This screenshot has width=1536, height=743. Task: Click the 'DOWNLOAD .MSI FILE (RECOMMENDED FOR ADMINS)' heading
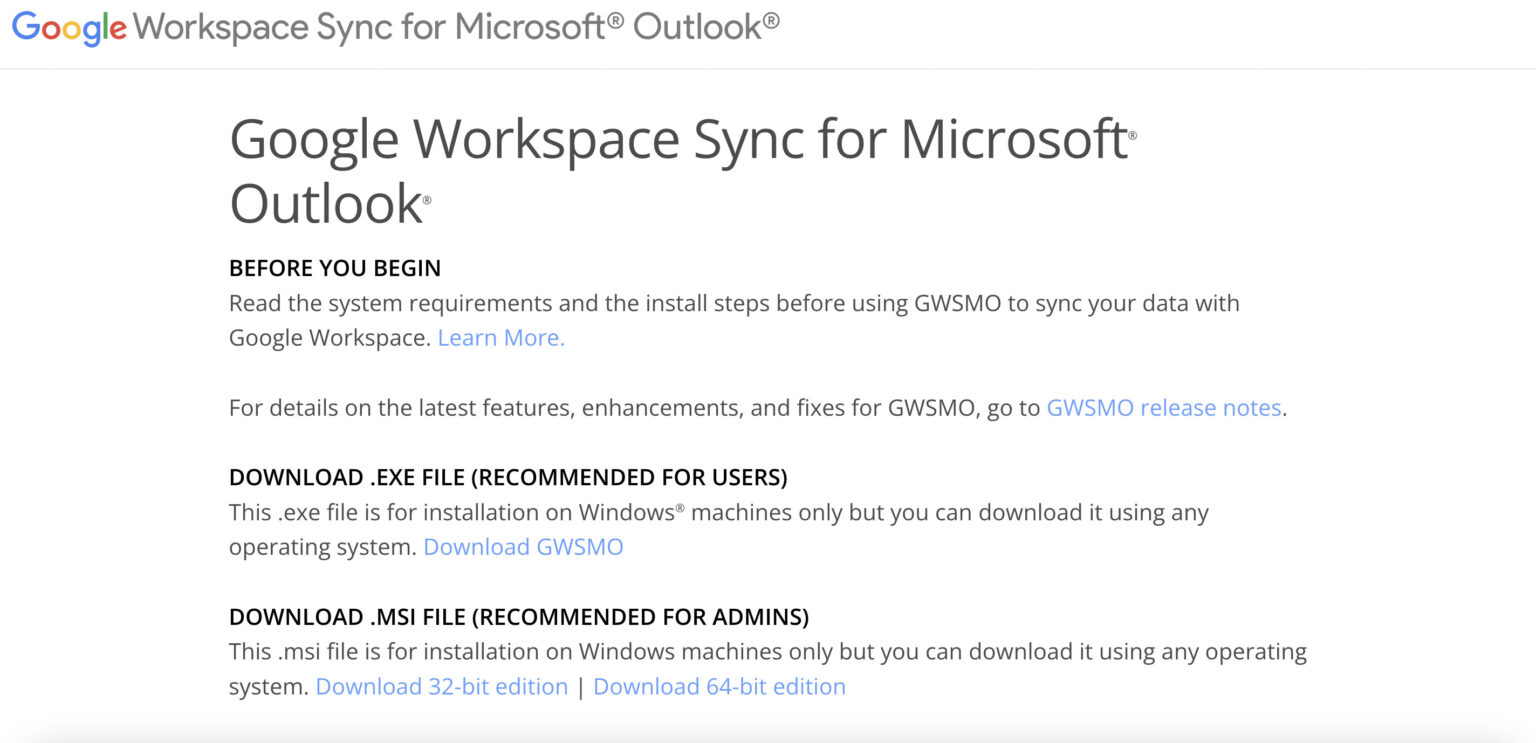coord(519,617)
